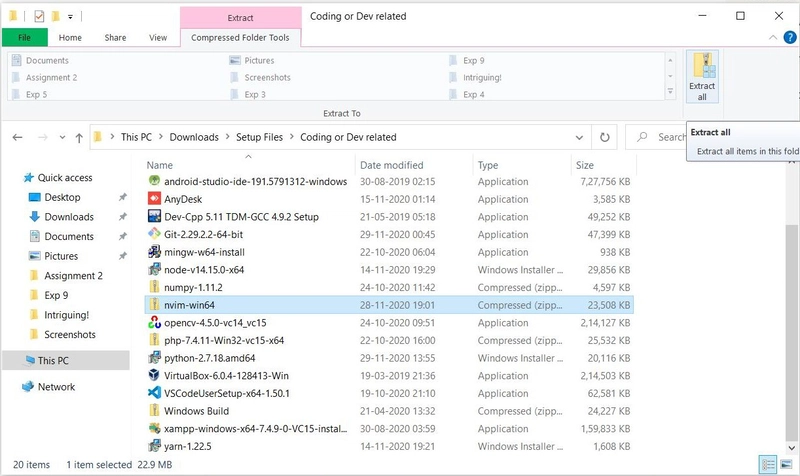The width and height of the screenshot is (800, 476).
Task: Expand the Extract To destinations list
Action: [670, 92]
